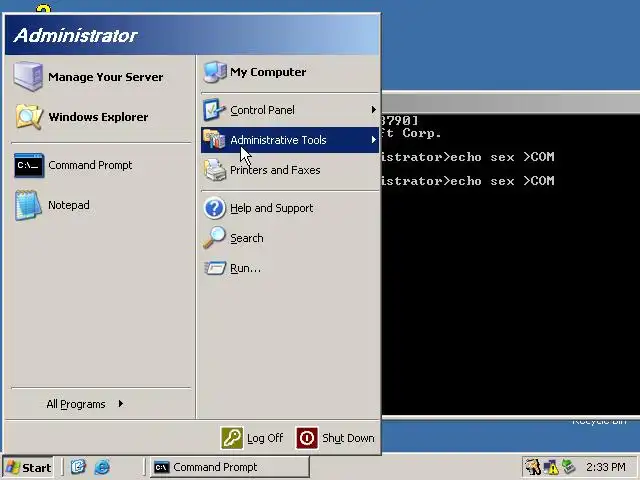Click the Control Panel label

262,110
